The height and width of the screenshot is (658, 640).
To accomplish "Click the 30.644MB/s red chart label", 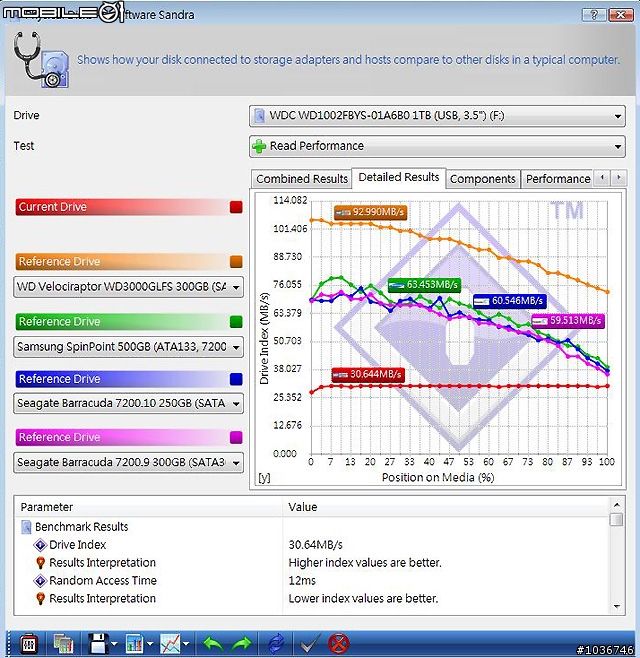I will [x=368, y=374].
